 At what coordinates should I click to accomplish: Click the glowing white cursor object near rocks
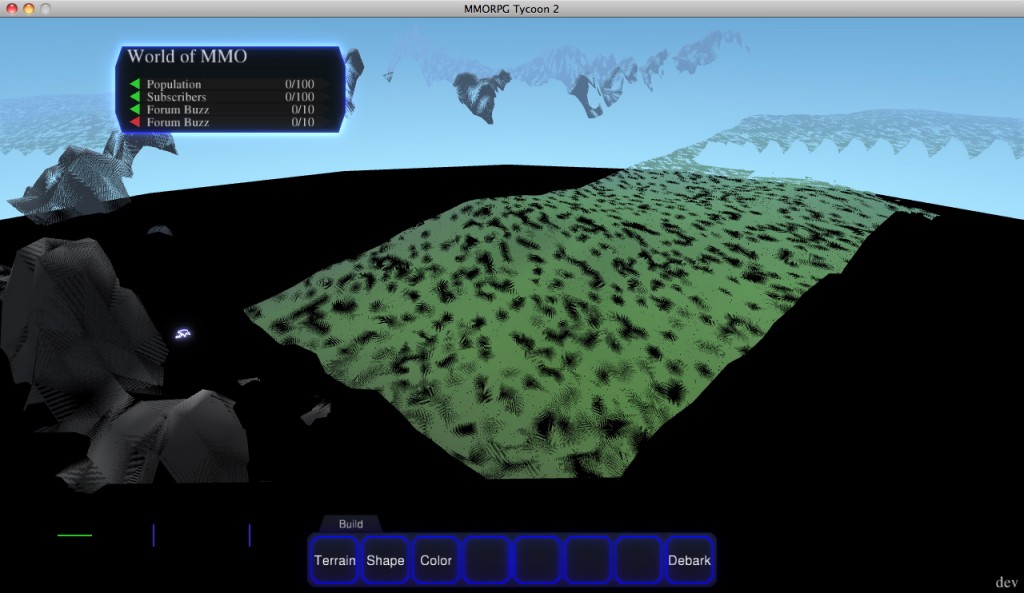(x=183, y=334)
